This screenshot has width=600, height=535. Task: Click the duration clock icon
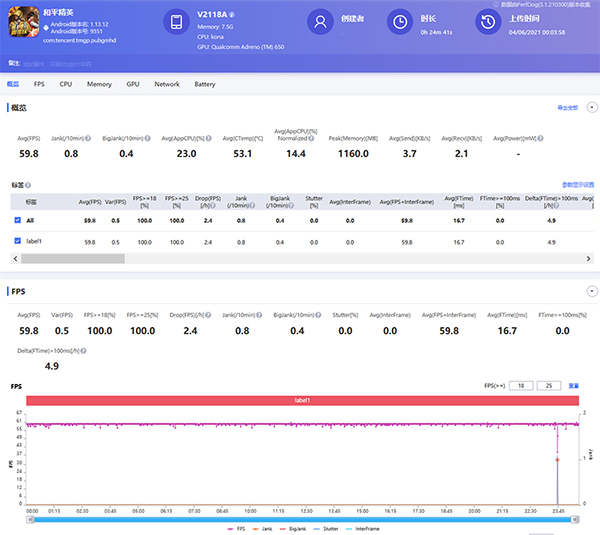[x=399, y=22]
